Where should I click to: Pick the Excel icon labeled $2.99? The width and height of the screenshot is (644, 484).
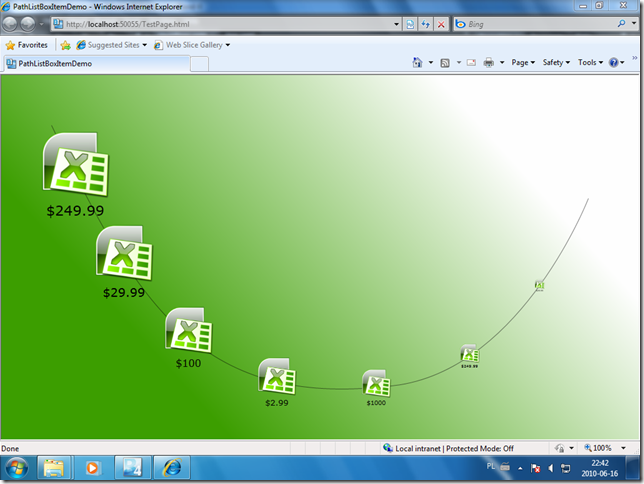pos(277,376)
